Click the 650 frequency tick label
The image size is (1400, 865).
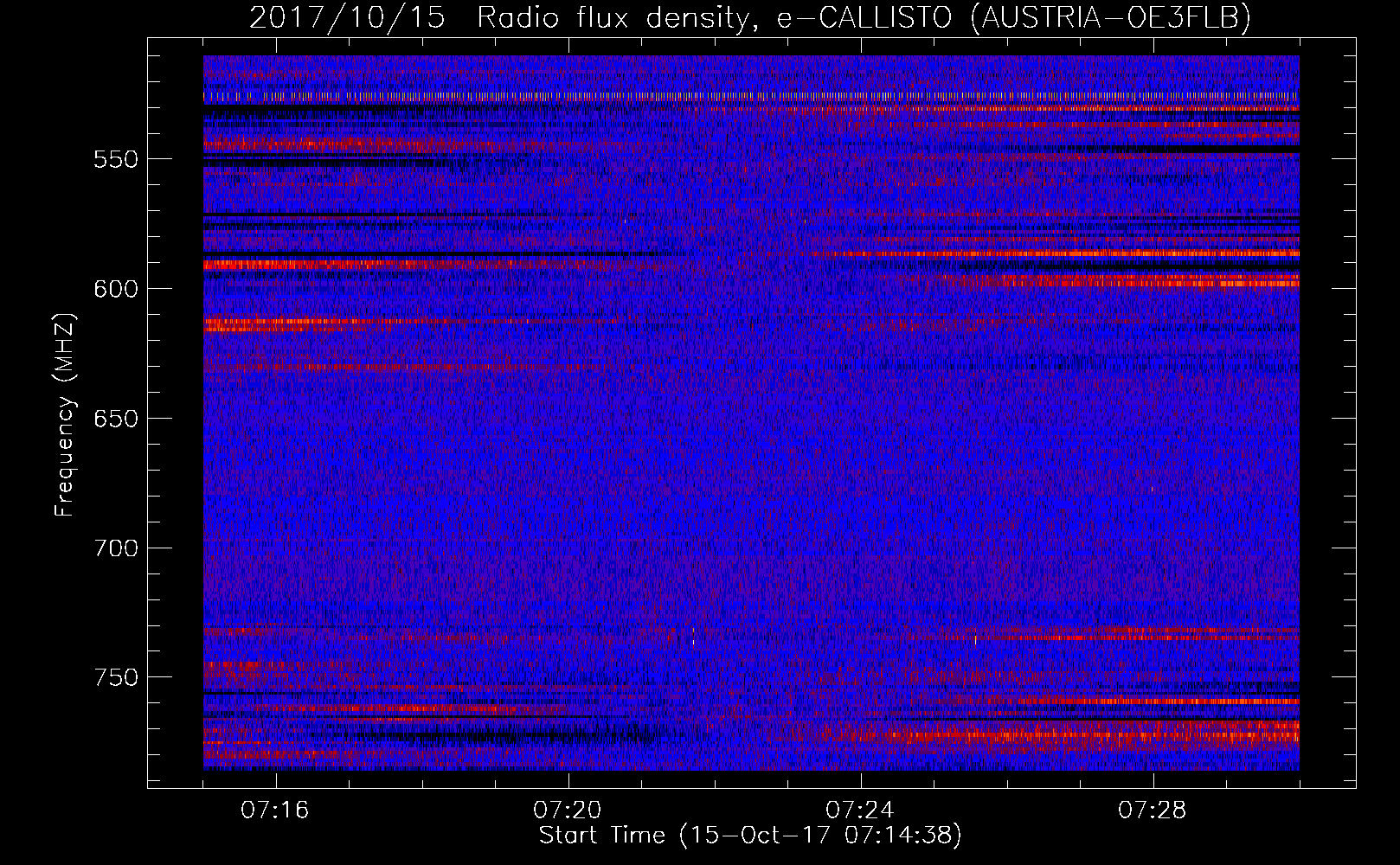[115, 420]
